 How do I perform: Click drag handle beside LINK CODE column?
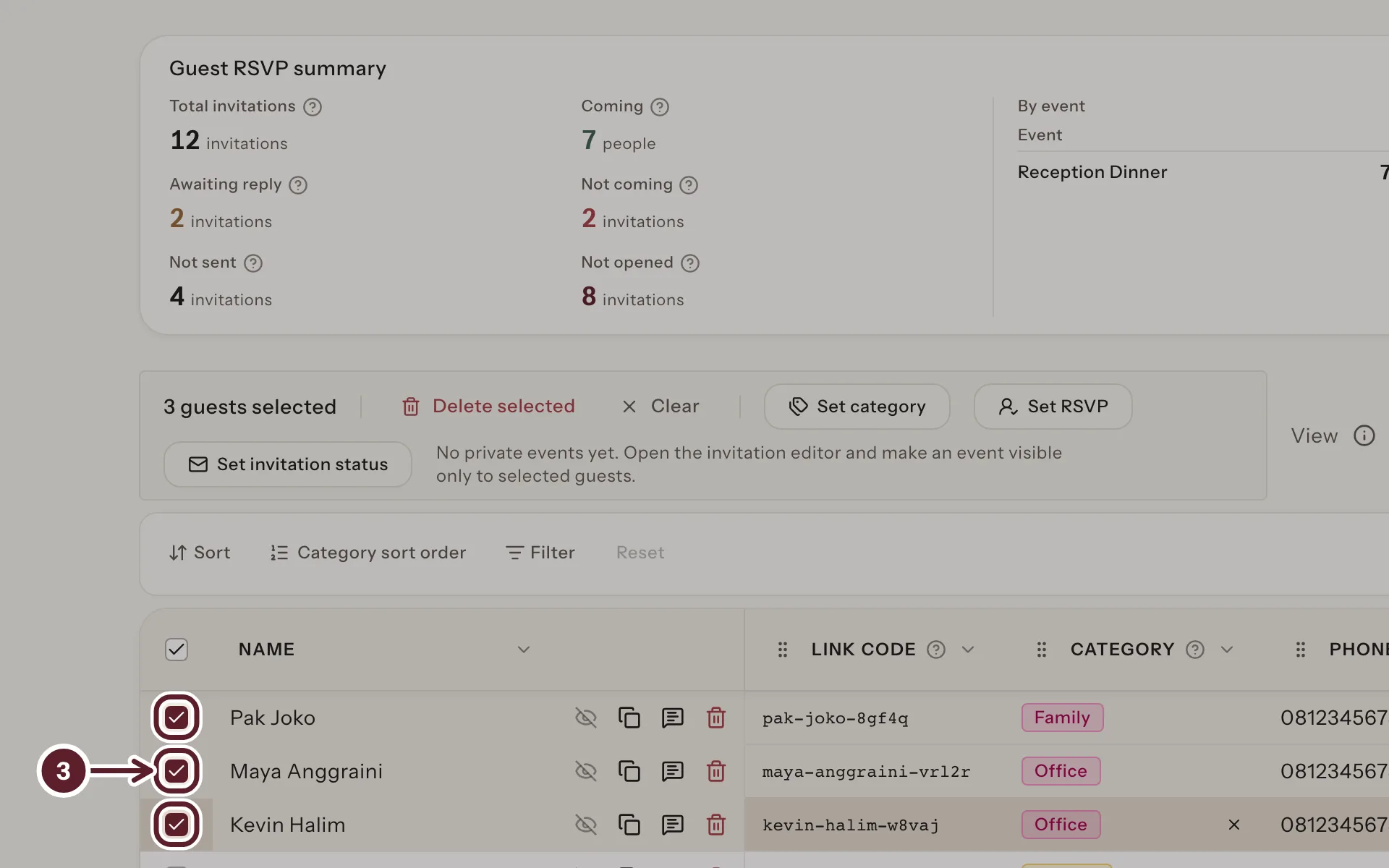tap(783, 650)
